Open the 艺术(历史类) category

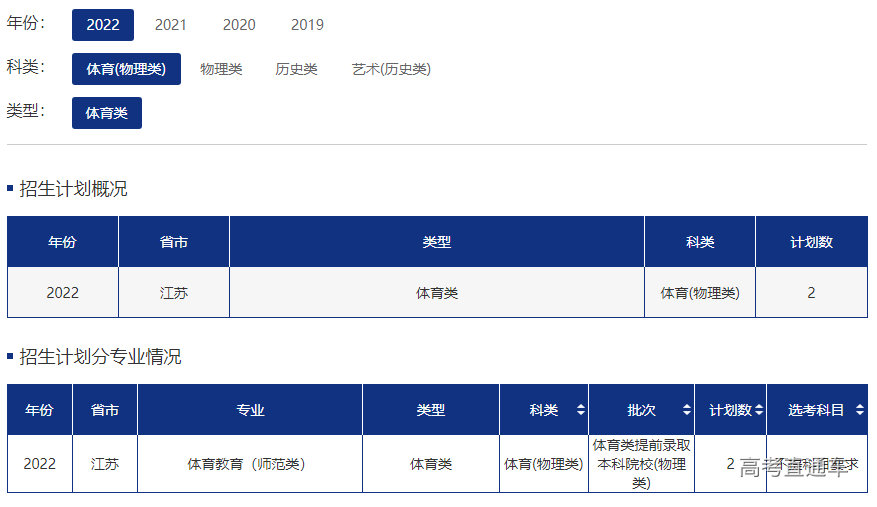click(391, 69)
